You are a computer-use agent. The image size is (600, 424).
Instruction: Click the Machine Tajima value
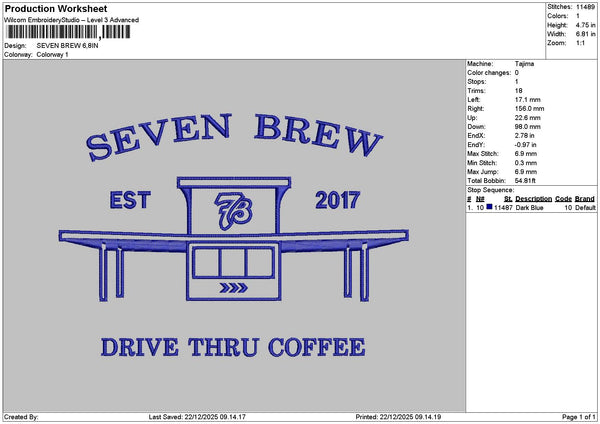[x=524, y=64]
